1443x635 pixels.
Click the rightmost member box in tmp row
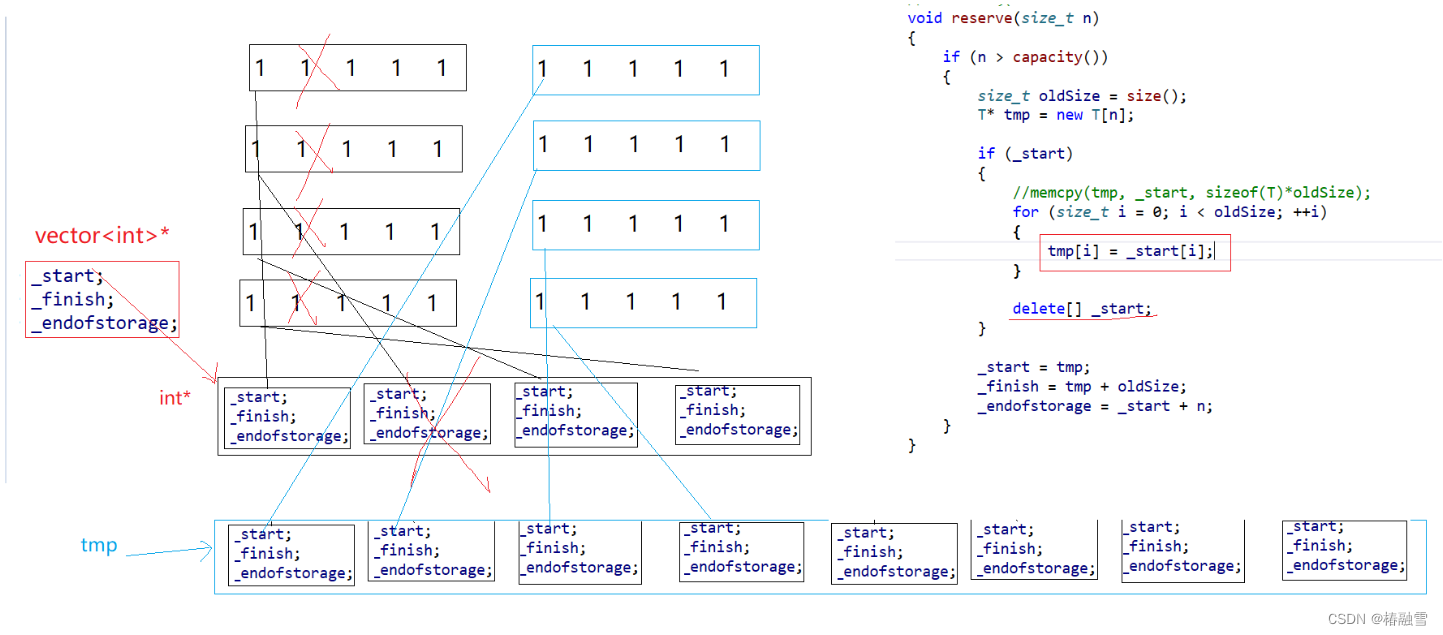pyautogui.click(x=1344, y=548)
